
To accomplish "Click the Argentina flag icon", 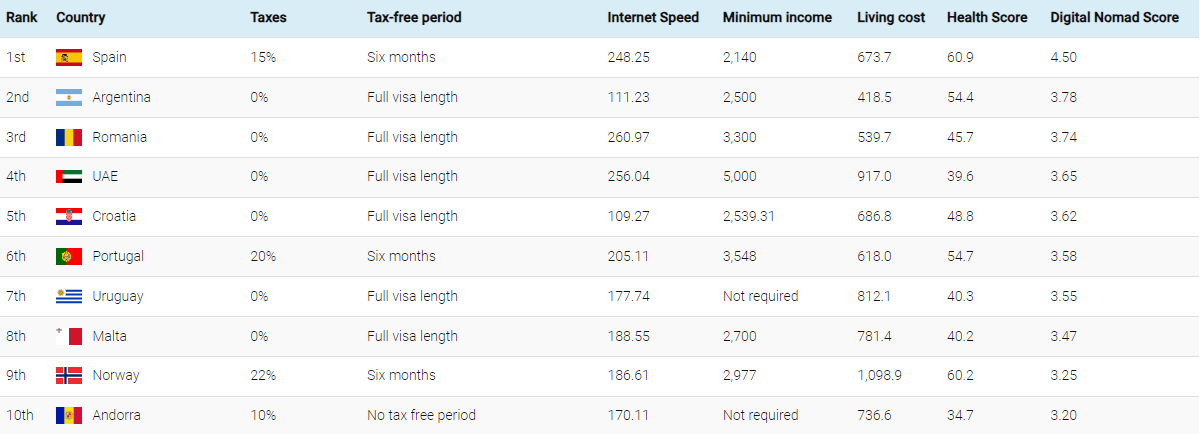I will (68, 97).
